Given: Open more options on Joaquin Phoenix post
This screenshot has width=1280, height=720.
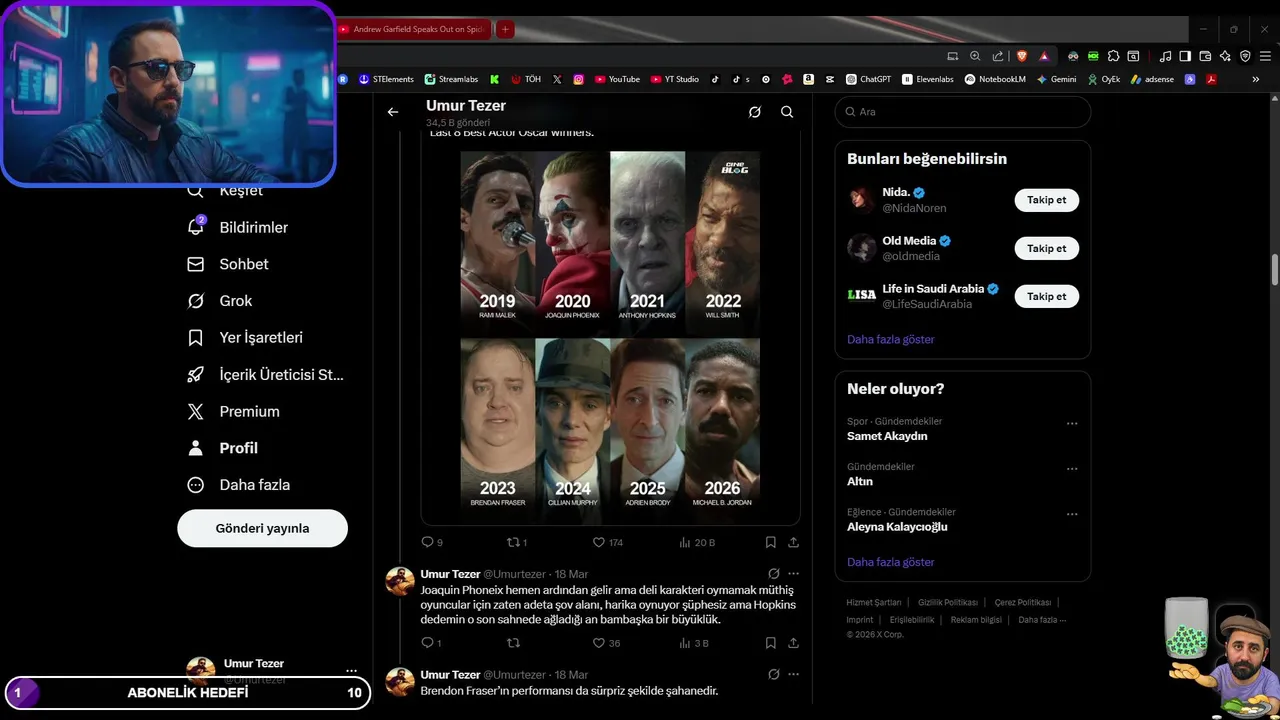Looking at the screenshot, I should click(793, 574).
